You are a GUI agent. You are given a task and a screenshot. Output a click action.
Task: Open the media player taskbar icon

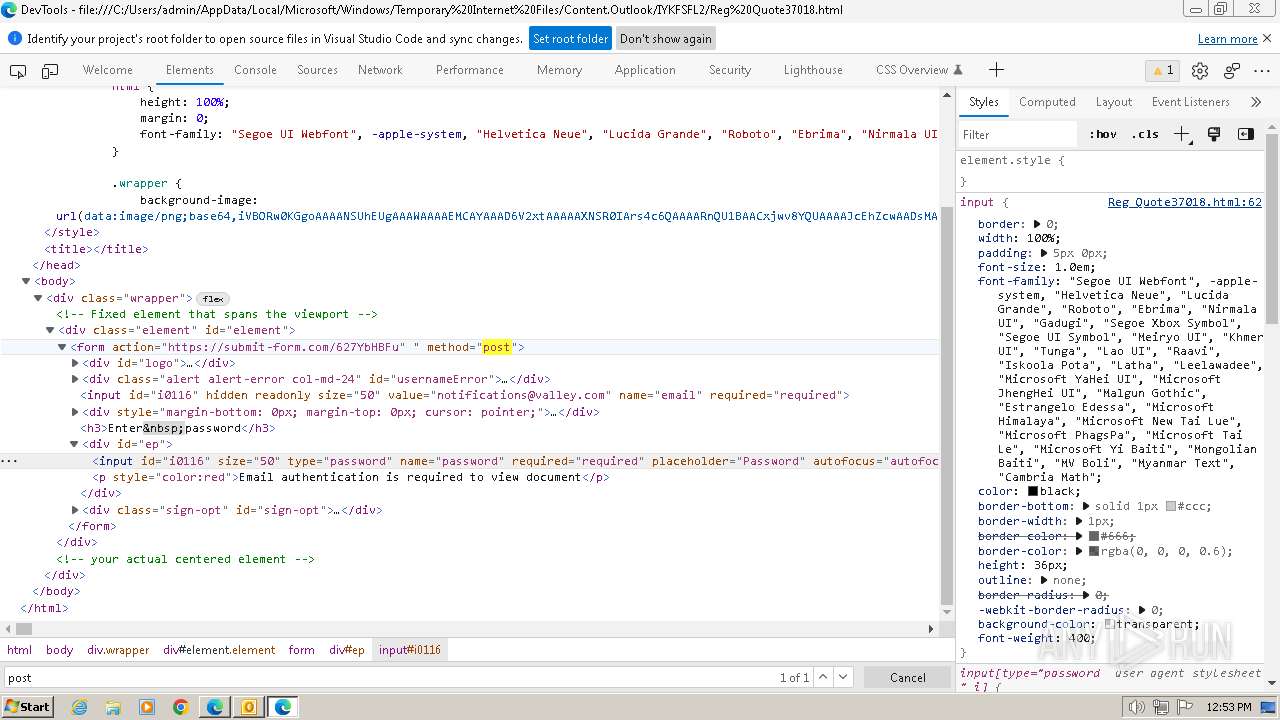(x=147, y=707)
